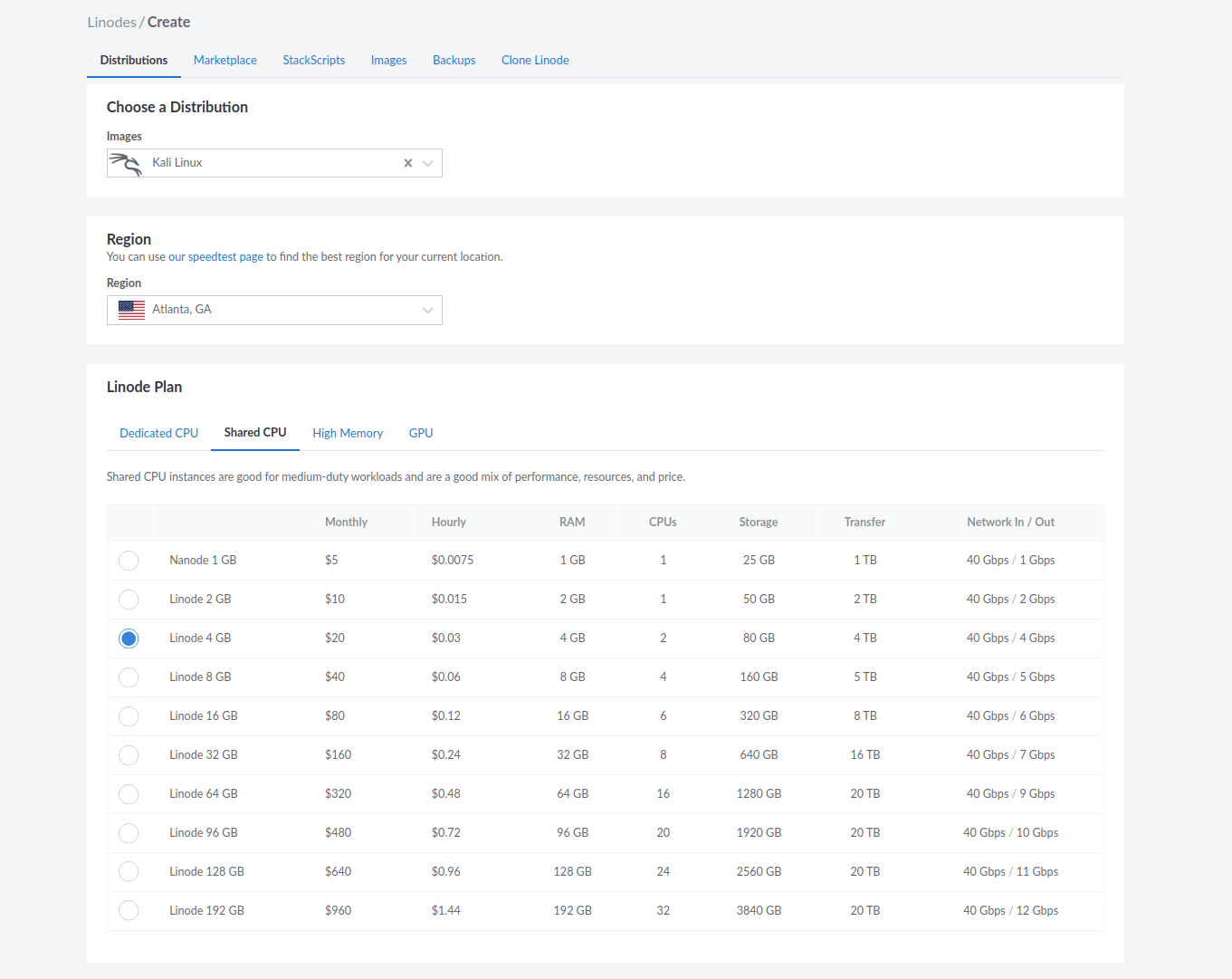The image size is (1232, 979).
Task: Choose the Linode 192 GB plan radio
Action: (x=129, y=911)
